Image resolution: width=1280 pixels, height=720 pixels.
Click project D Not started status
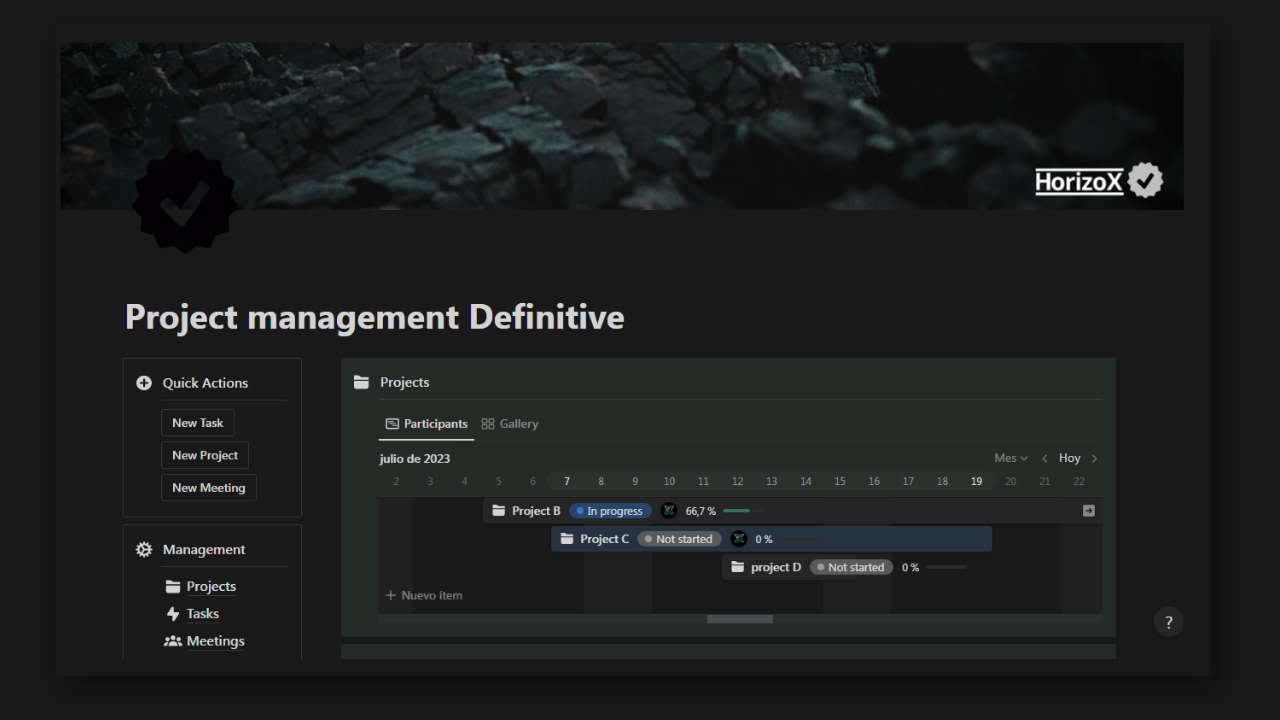[851, 567]
